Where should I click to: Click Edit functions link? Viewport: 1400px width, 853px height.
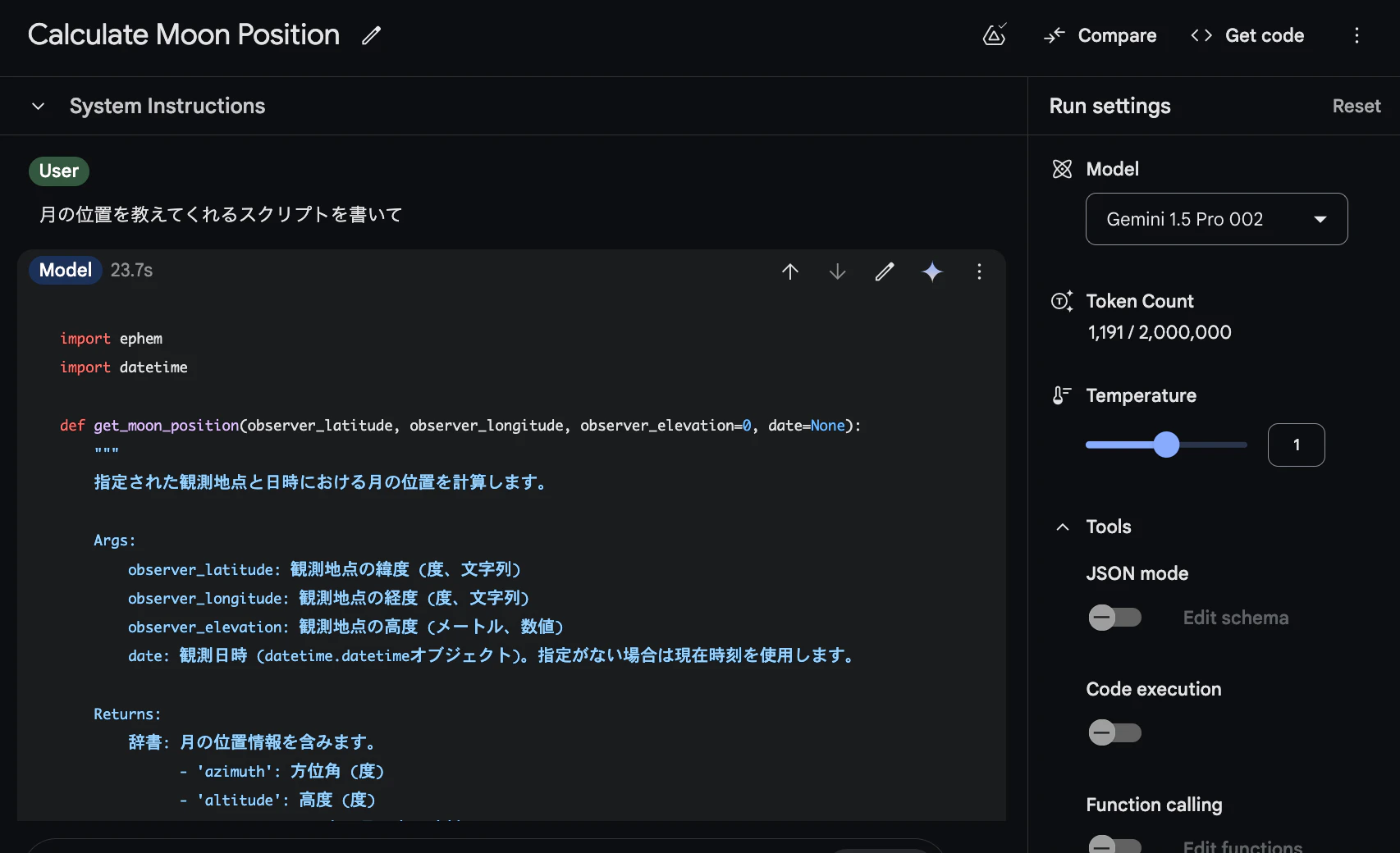pyautogui.click(x=1242, y=846)
